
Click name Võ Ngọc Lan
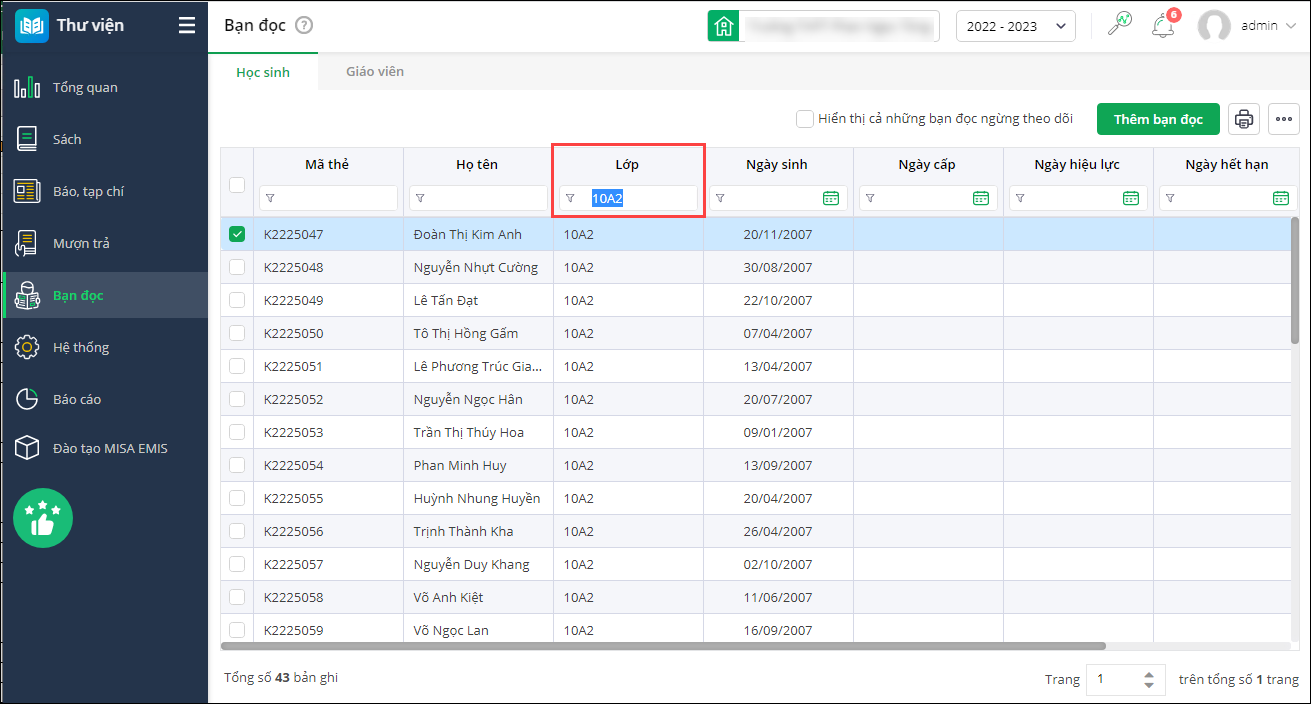[x=451, y=630]
